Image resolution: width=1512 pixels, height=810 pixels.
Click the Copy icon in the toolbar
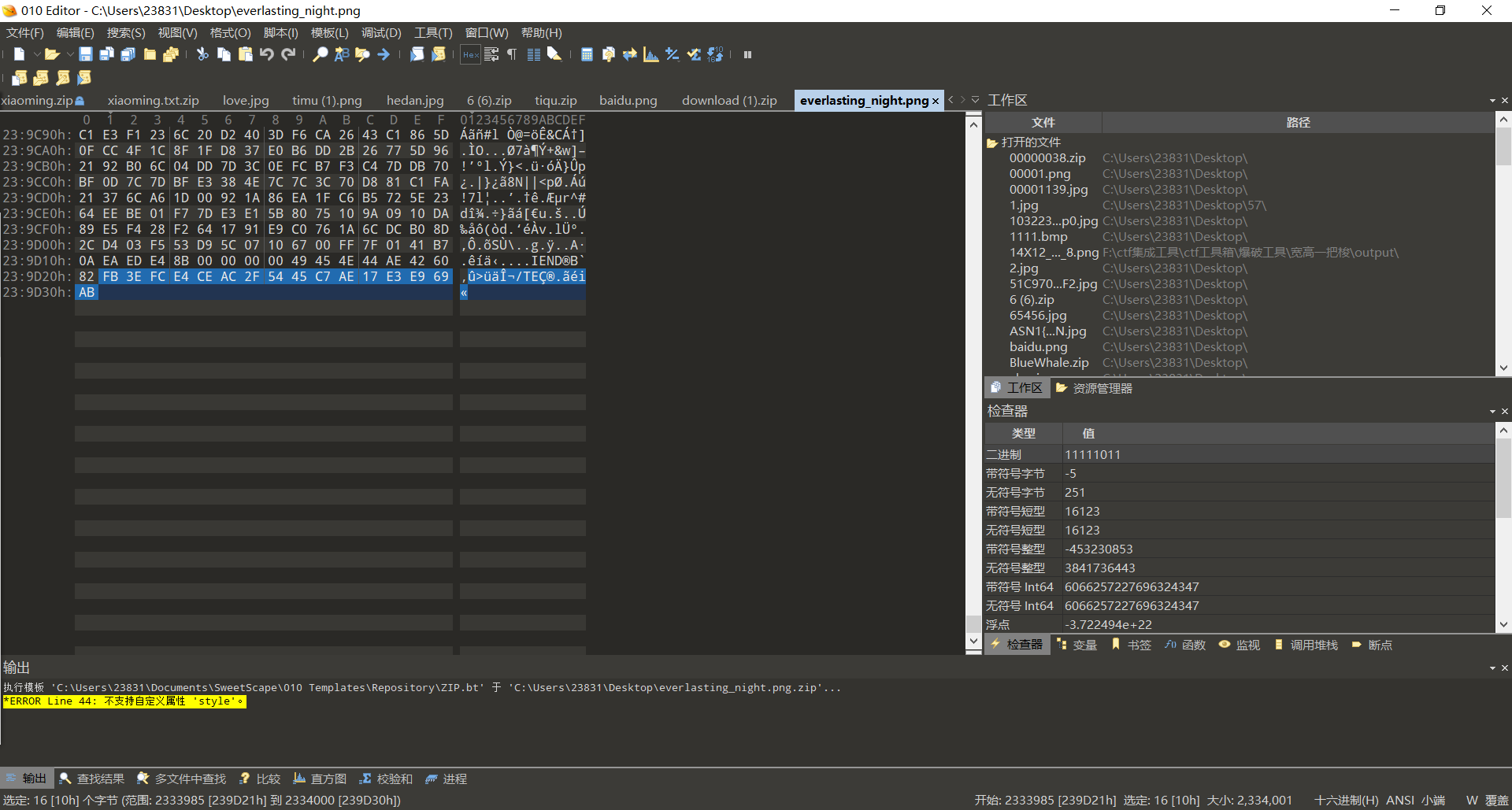[x=224, y=54]
